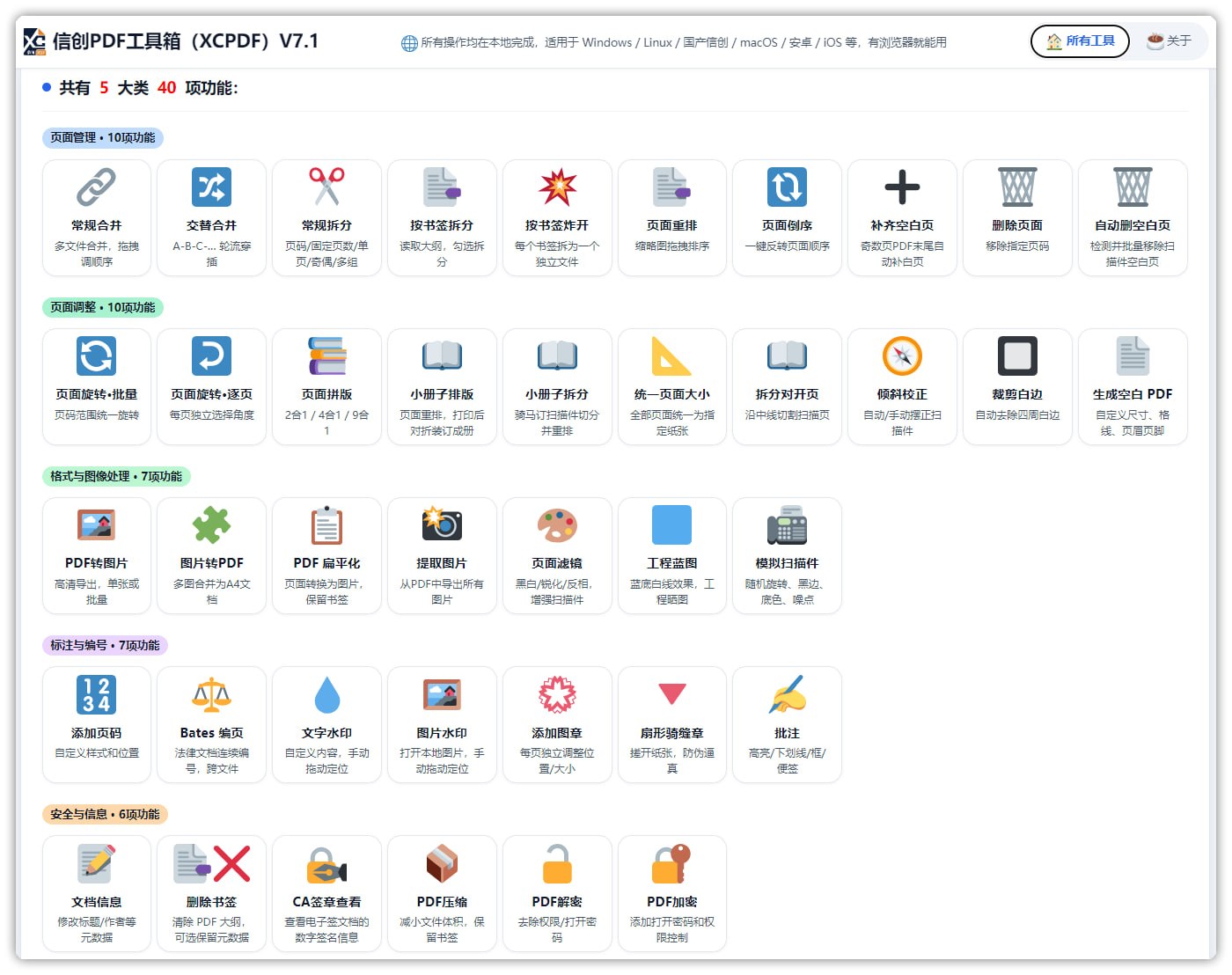
Task: Open the 扇形骑缝章 tool card
Action: point(672,724)
